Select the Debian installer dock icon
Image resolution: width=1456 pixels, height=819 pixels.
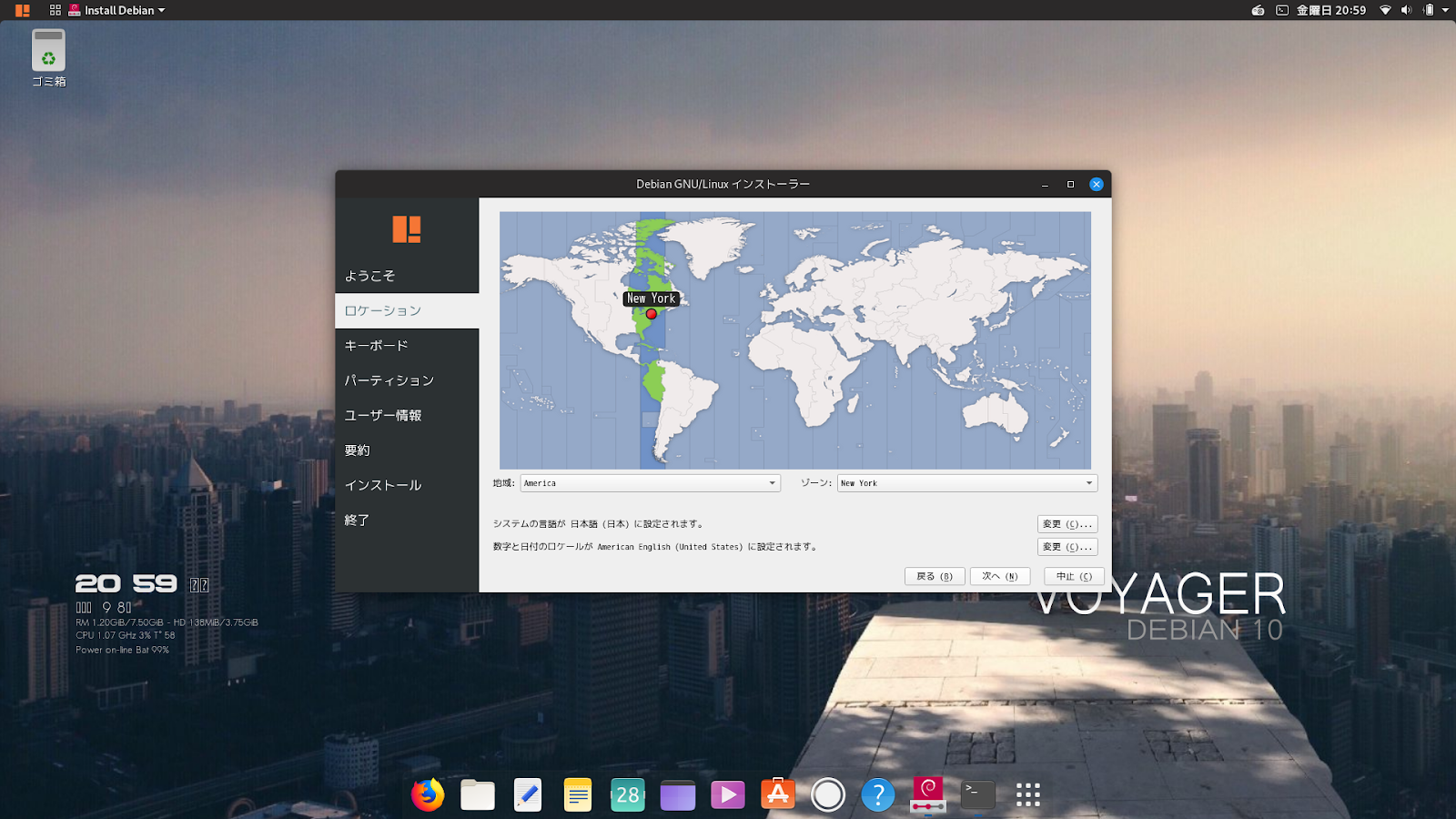point(928,794)
